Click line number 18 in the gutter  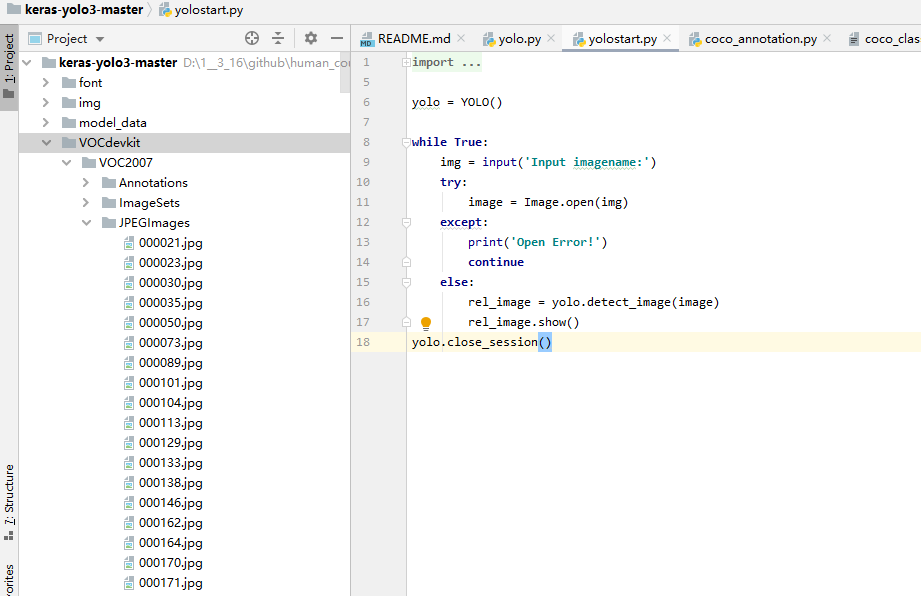pyautogui.click(x=363, y=342)
